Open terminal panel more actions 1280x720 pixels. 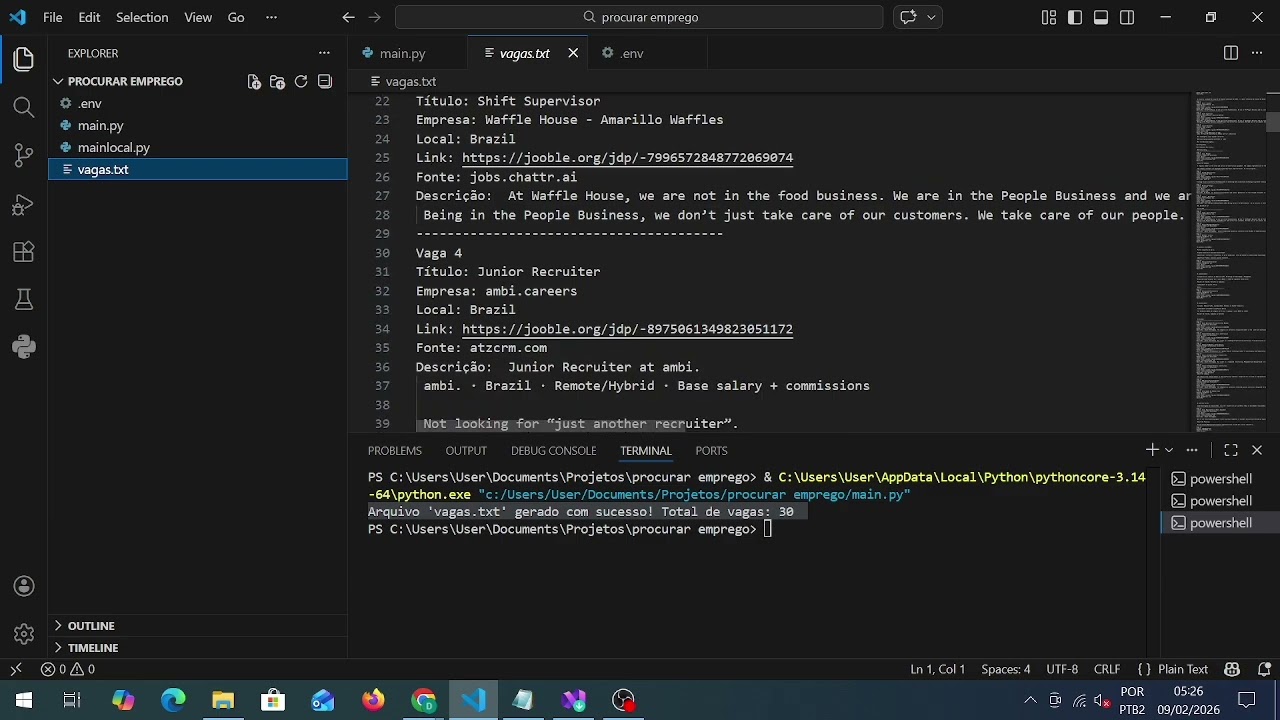[x=1192, y=450]
